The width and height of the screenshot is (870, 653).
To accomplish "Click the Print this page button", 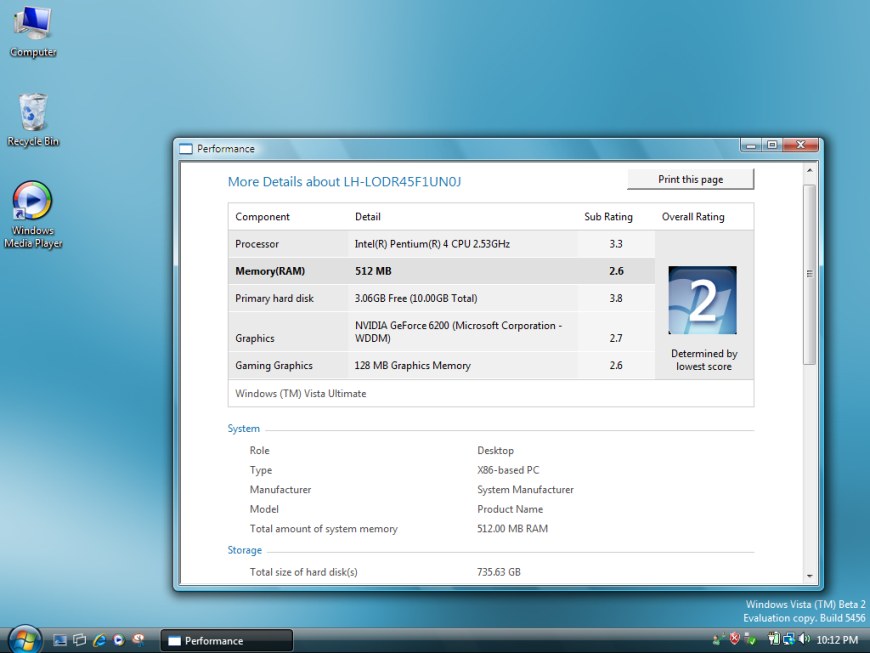I will pos(690,179).
